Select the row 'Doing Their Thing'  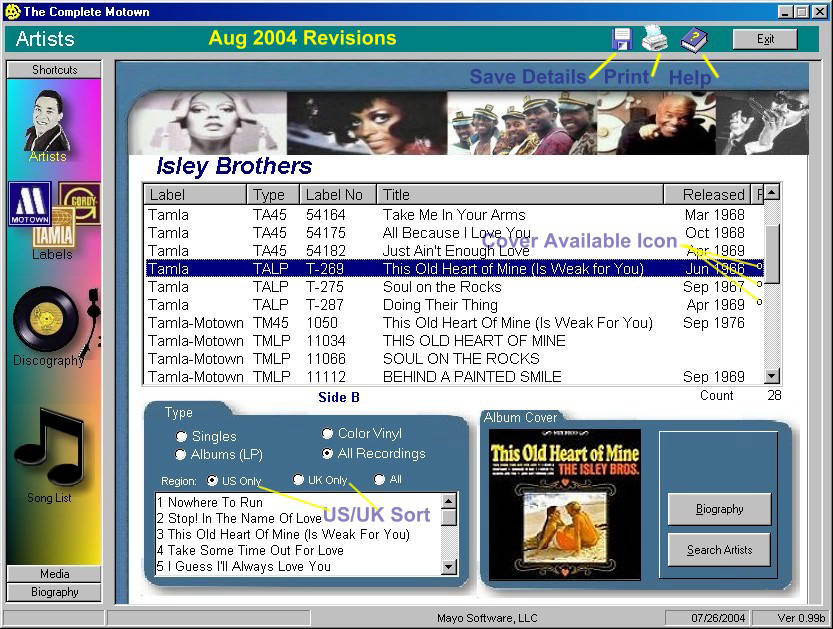tap(454, 305)
